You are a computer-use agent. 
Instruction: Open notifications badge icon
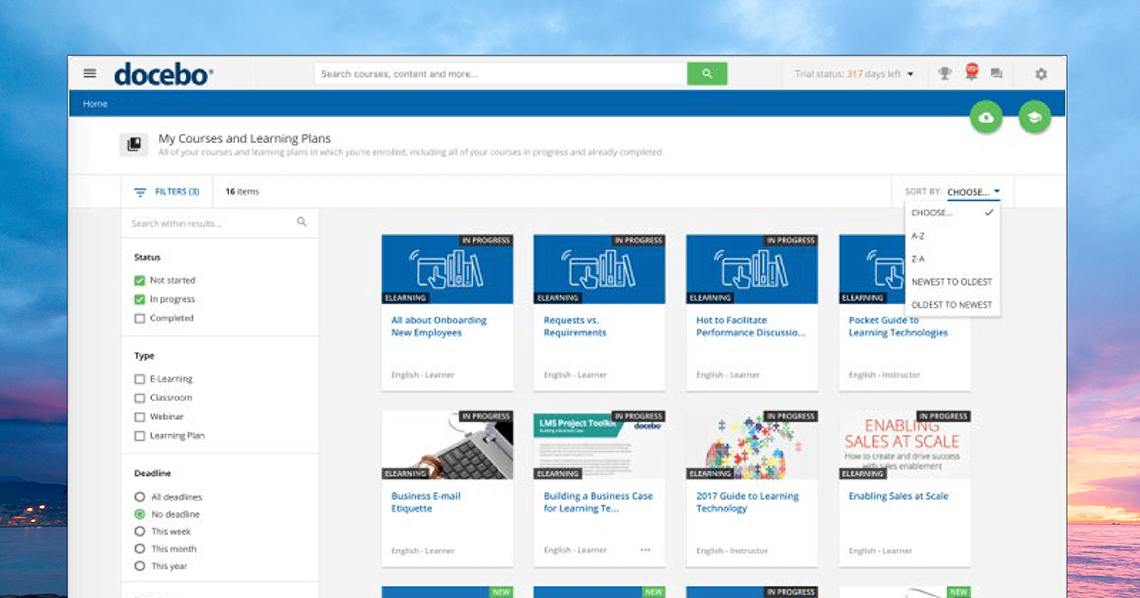(x=971, y=72)
